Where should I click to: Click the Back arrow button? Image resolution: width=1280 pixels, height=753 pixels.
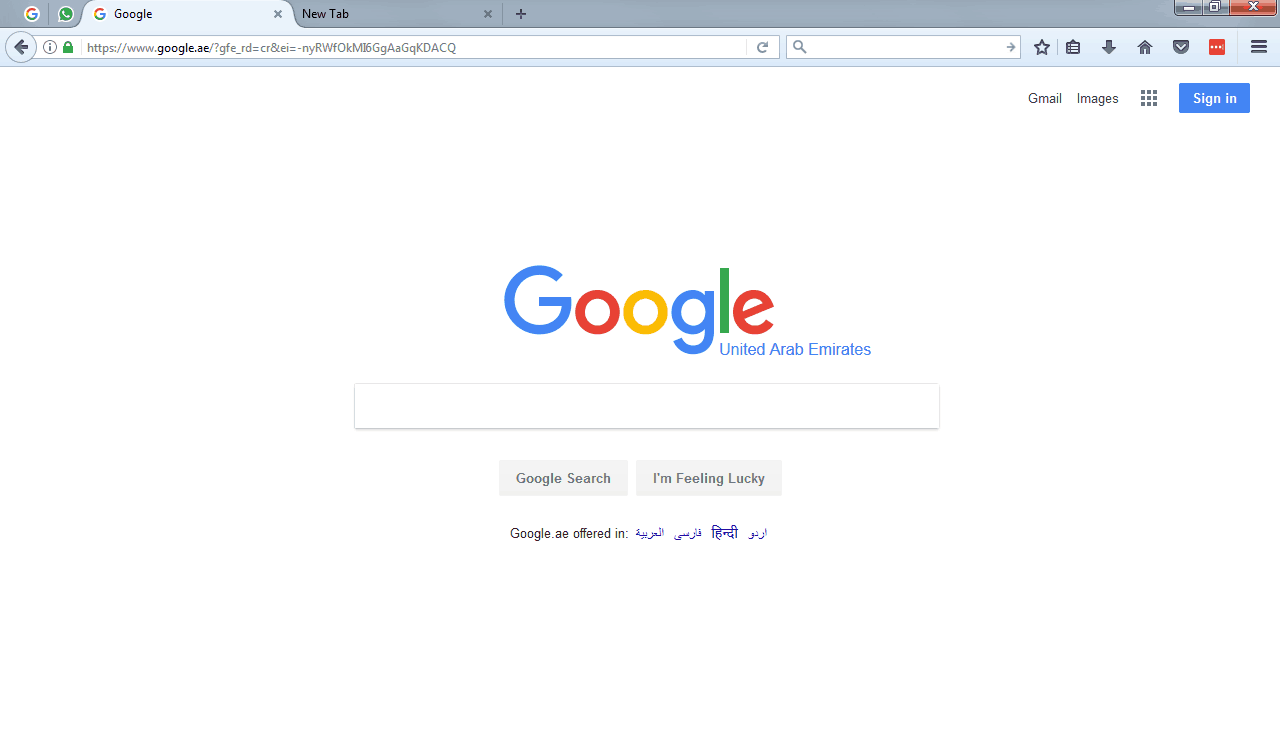(x=21, y=47)
